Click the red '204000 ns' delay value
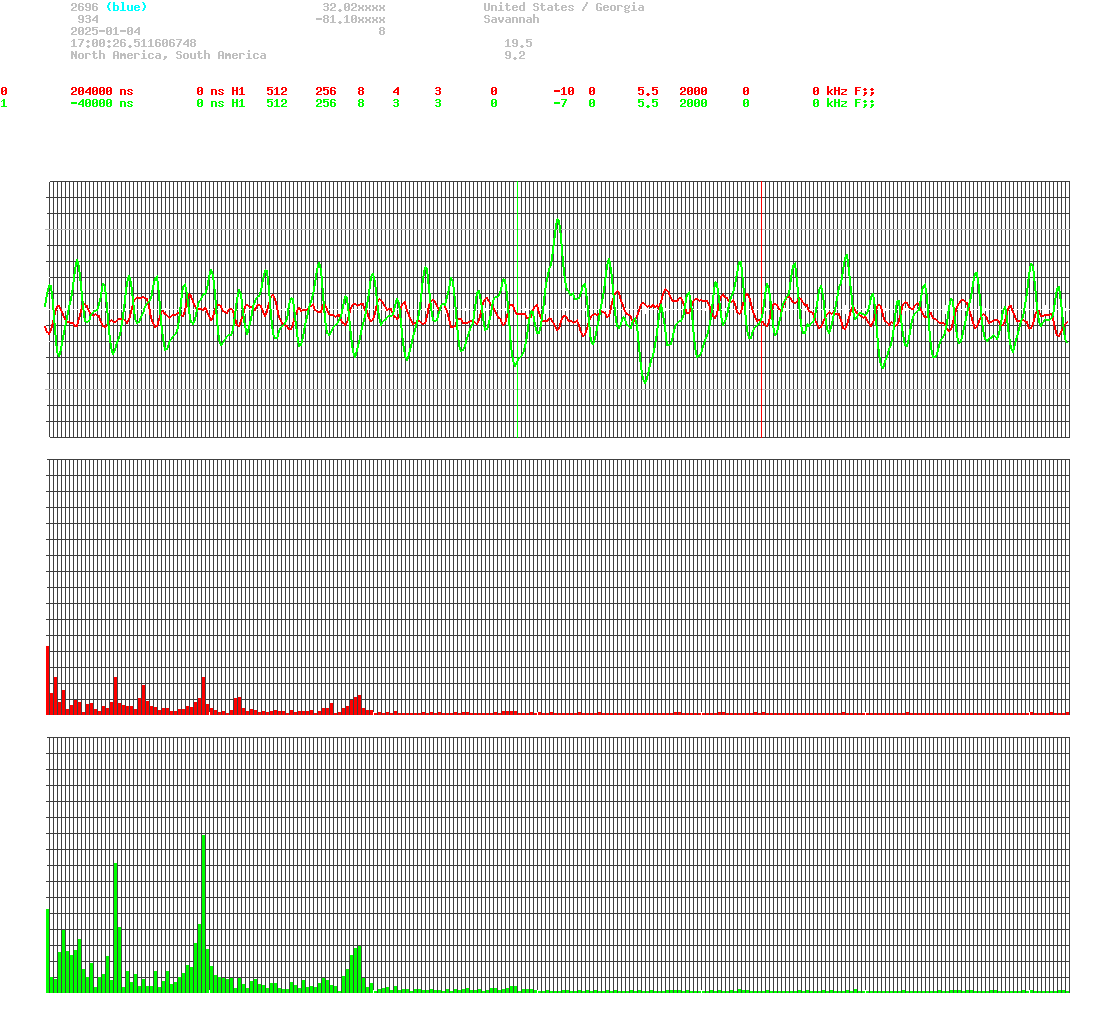1095x1015 pixels. tap(102, 92)
